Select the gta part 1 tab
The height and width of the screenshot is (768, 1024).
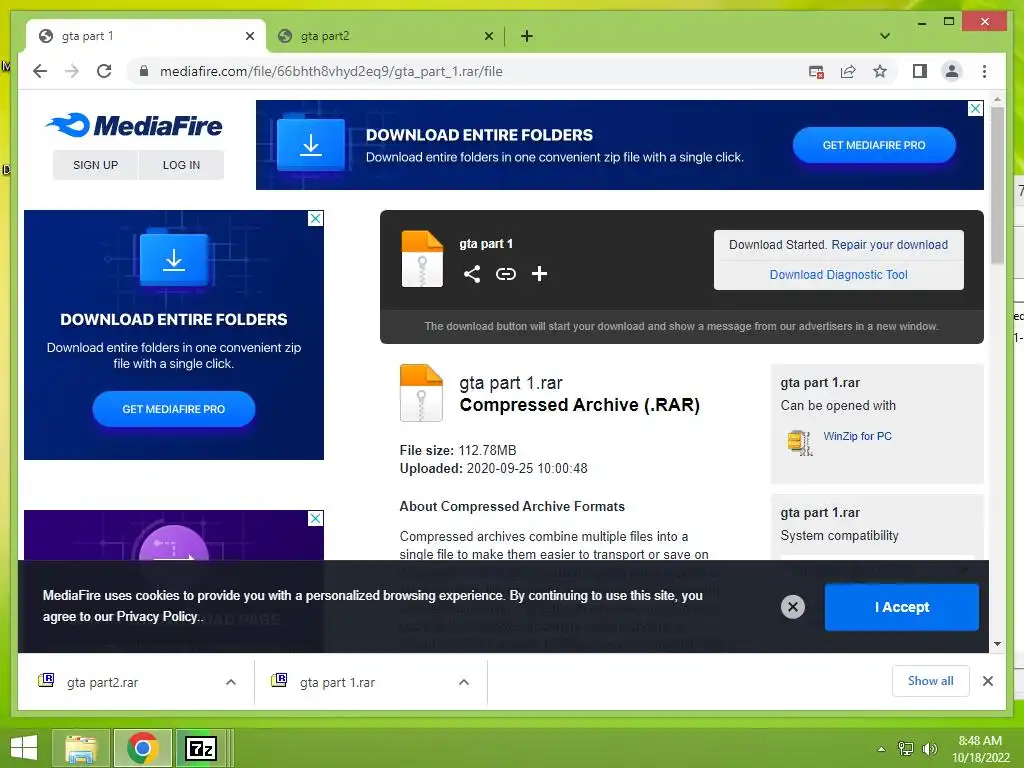pyautogui.click(x=146, y=36)
